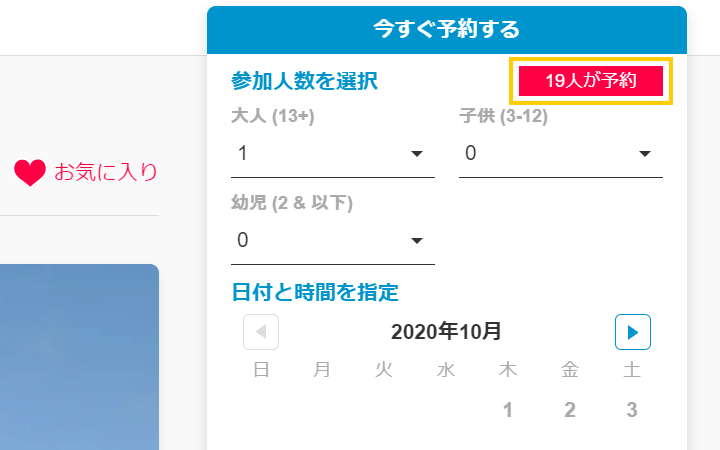720x450 pixels.
Task: Click the 今すぐ予約する header
Action: point(447,30)
